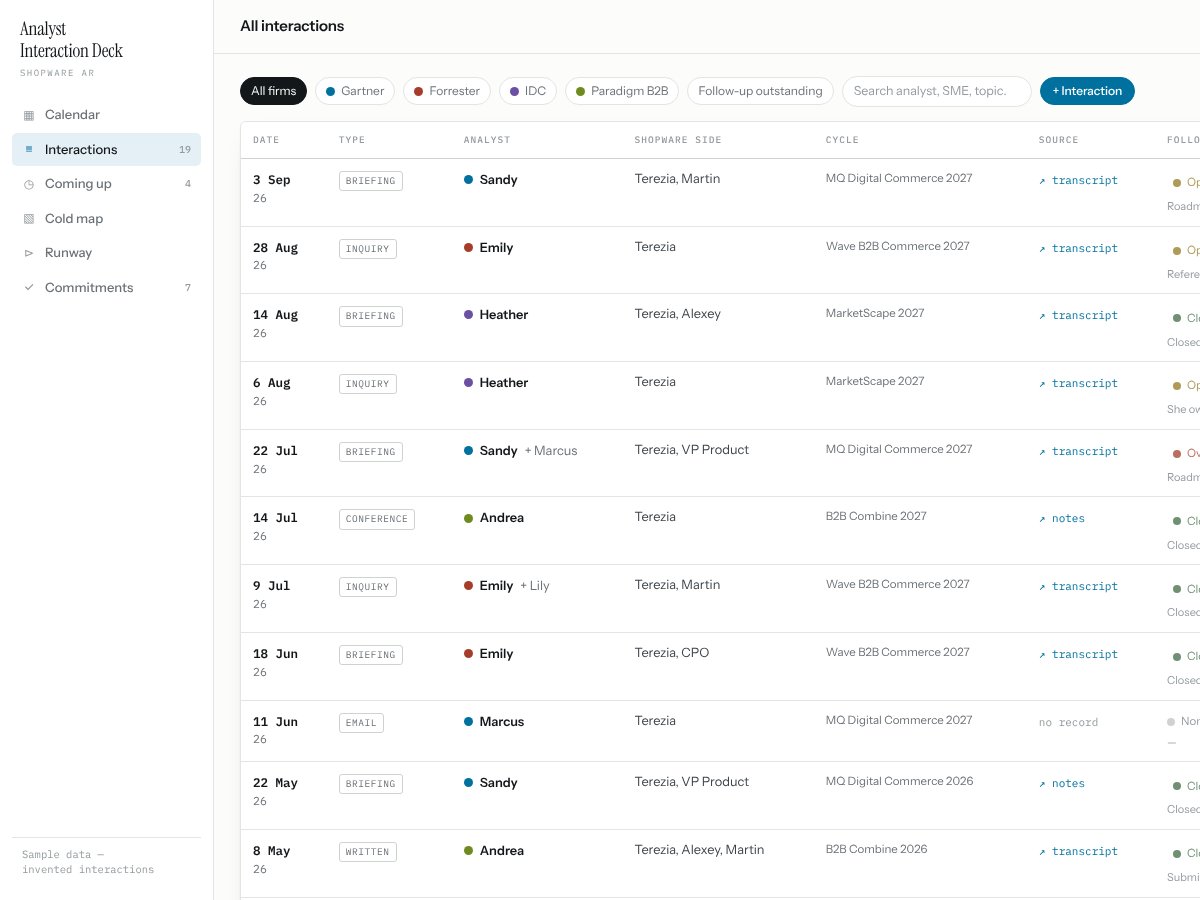Viewport: 1200px width, 900px height.
Task: Open transcript for 3 Sep Sandy briefing
Action: (x=1078, y=181)
